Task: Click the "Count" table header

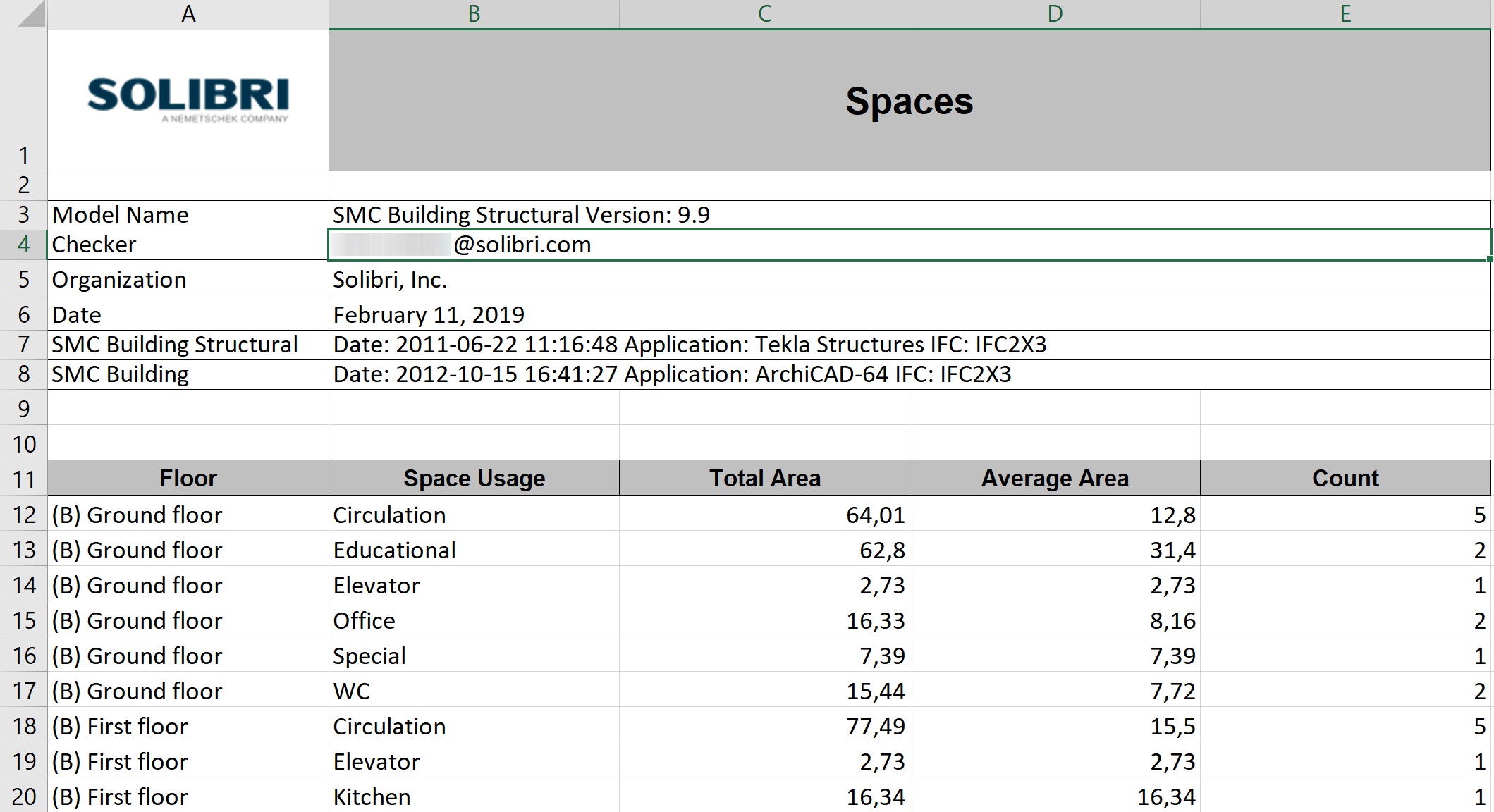Action: pyautogui.click(x=1346, y=478)
